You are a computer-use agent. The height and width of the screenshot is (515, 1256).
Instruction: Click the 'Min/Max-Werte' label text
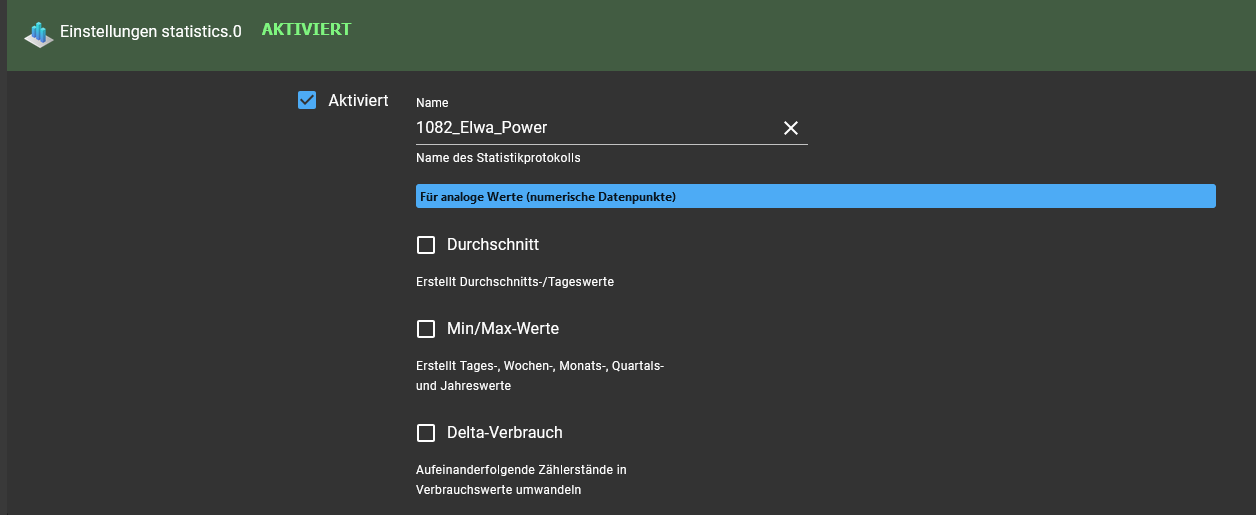503,329
